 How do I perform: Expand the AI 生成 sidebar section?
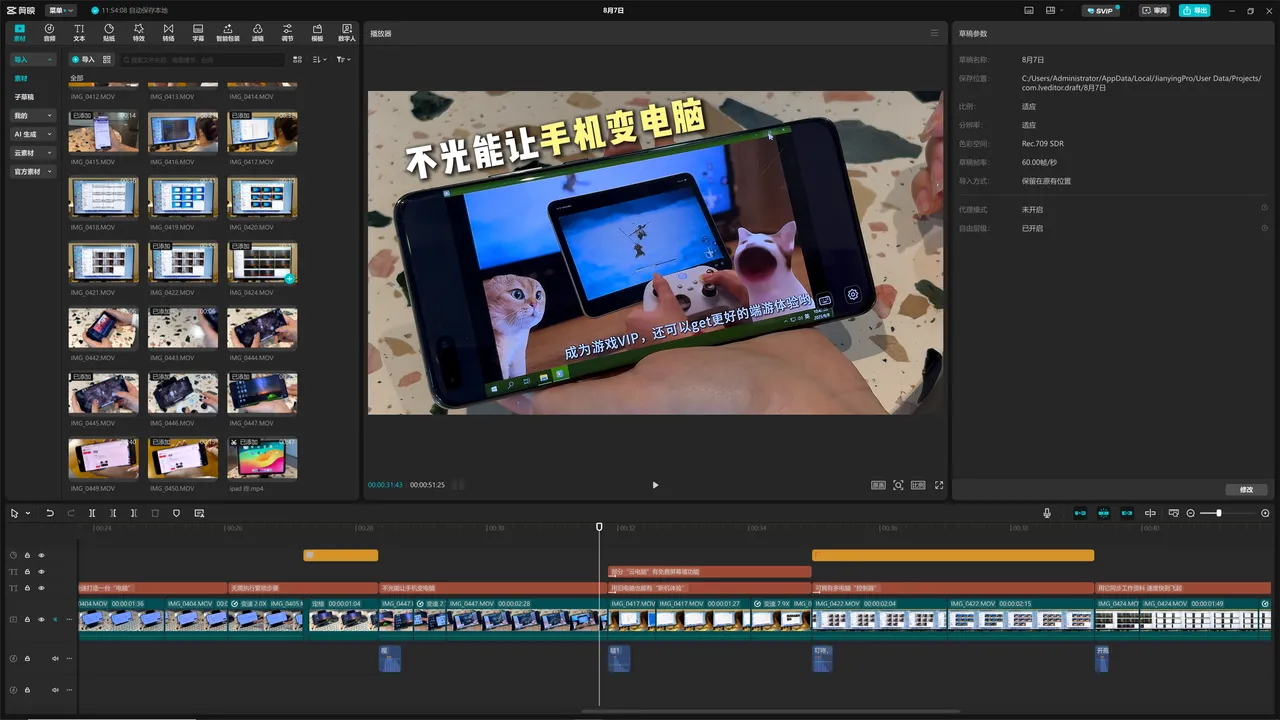pyautogui.click(x=33, y=134)
